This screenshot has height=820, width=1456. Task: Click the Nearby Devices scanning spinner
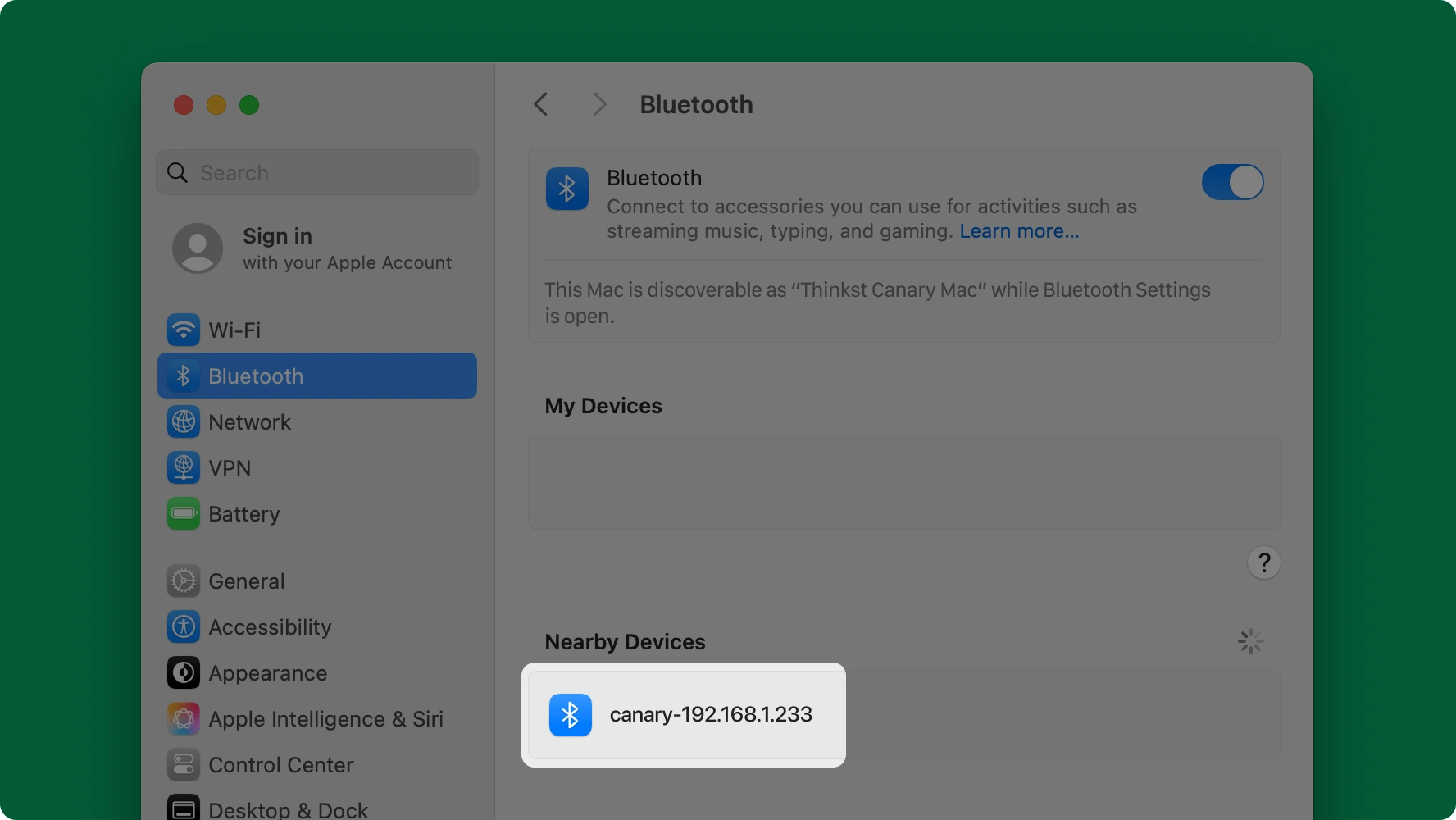point(1250,641)
